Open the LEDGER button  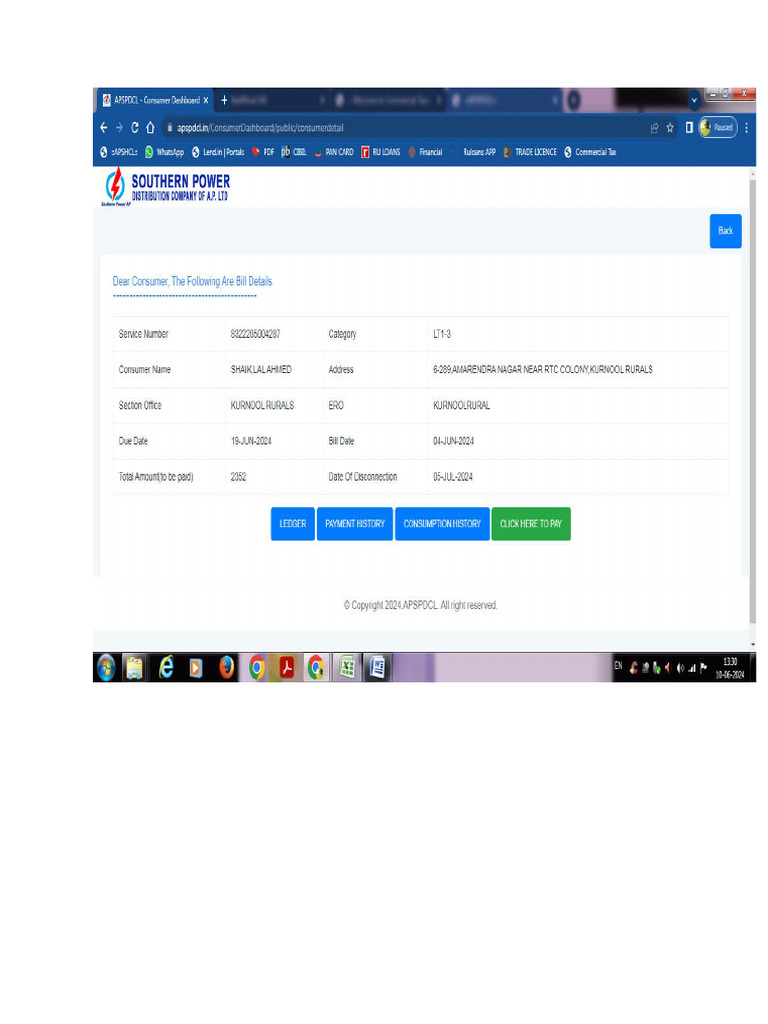coord(293,524)
